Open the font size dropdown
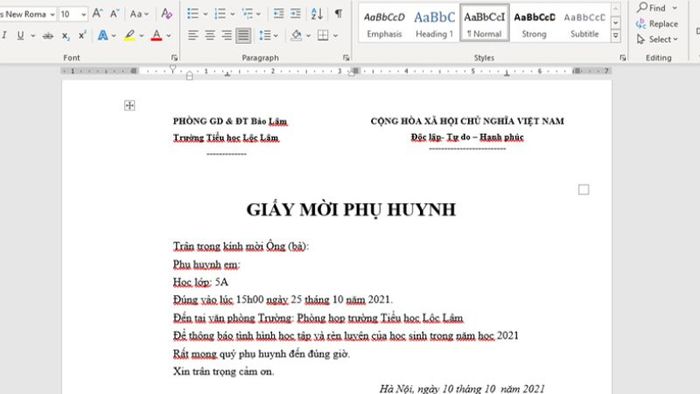 point(83,14)
